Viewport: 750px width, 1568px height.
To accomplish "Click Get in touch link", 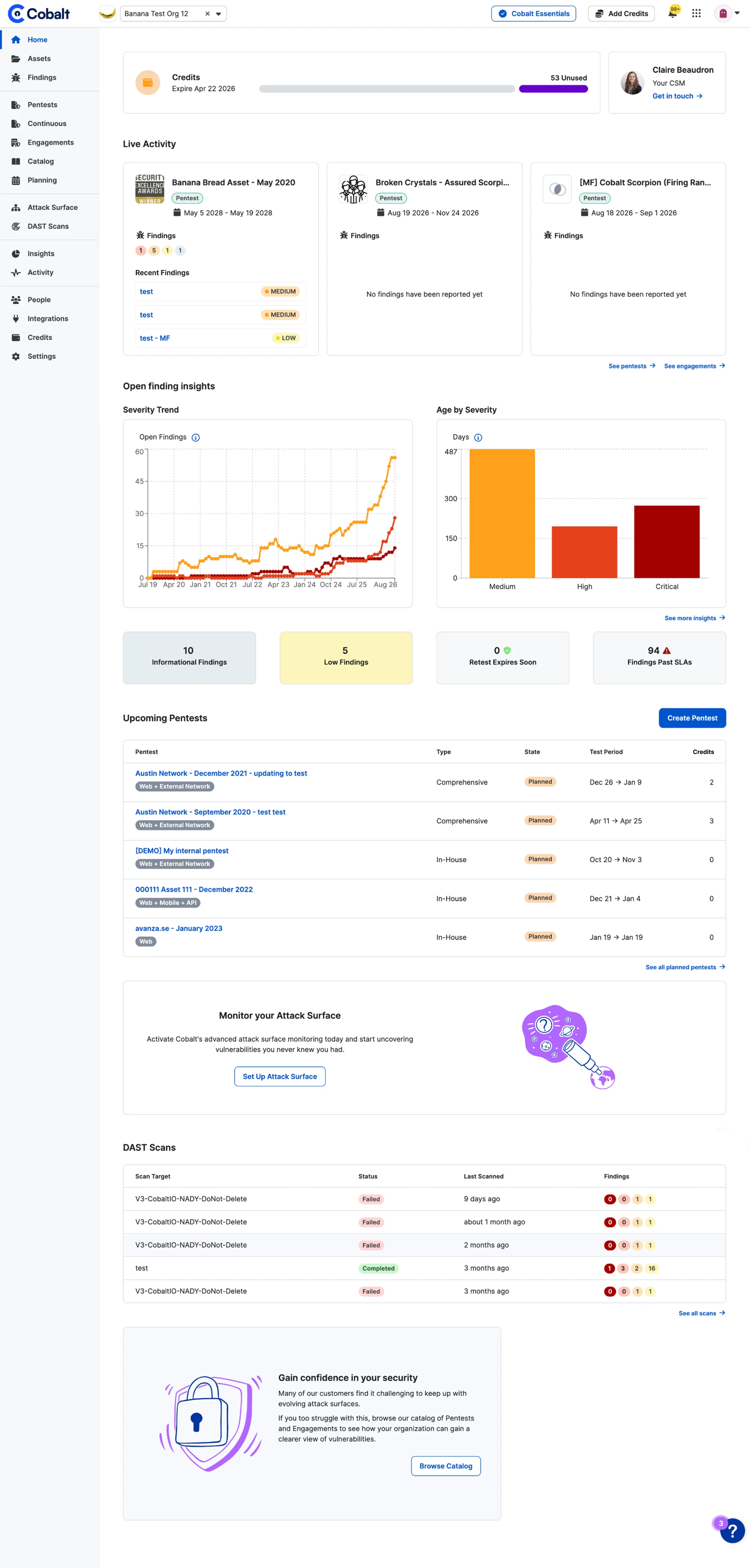I will pyautogui.click(x=678, y=96).
